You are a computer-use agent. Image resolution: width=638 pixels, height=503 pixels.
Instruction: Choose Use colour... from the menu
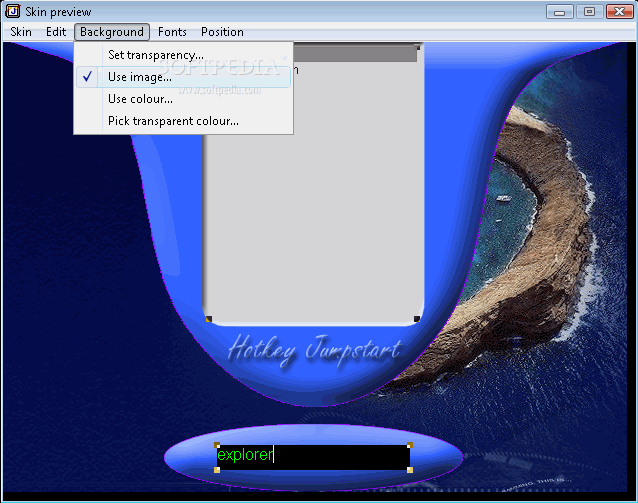pyautogui.click(x=183, y=98)
